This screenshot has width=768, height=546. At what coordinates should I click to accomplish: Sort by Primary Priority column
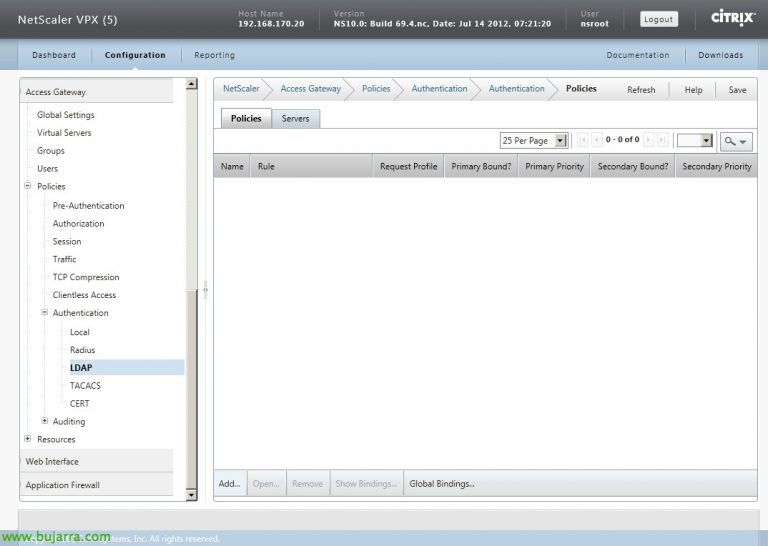tap(554, 166)
